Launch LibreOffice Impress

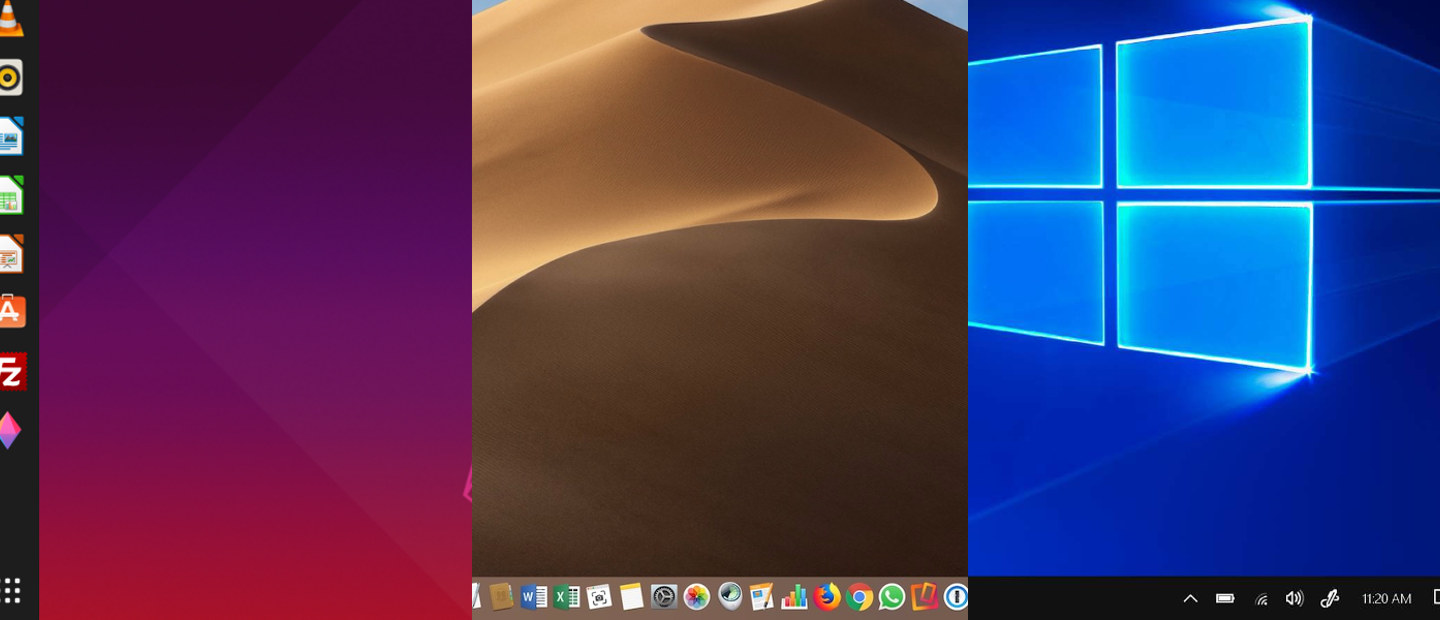coord(12,253)
